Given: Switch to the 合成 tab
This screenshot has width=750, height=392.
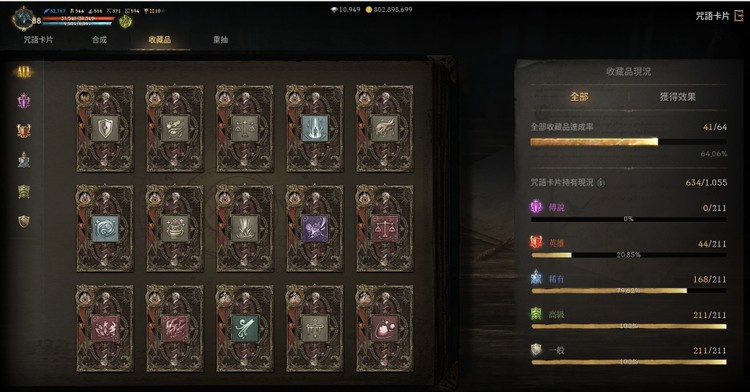Looking at the screenshot, I should point(99,40).
